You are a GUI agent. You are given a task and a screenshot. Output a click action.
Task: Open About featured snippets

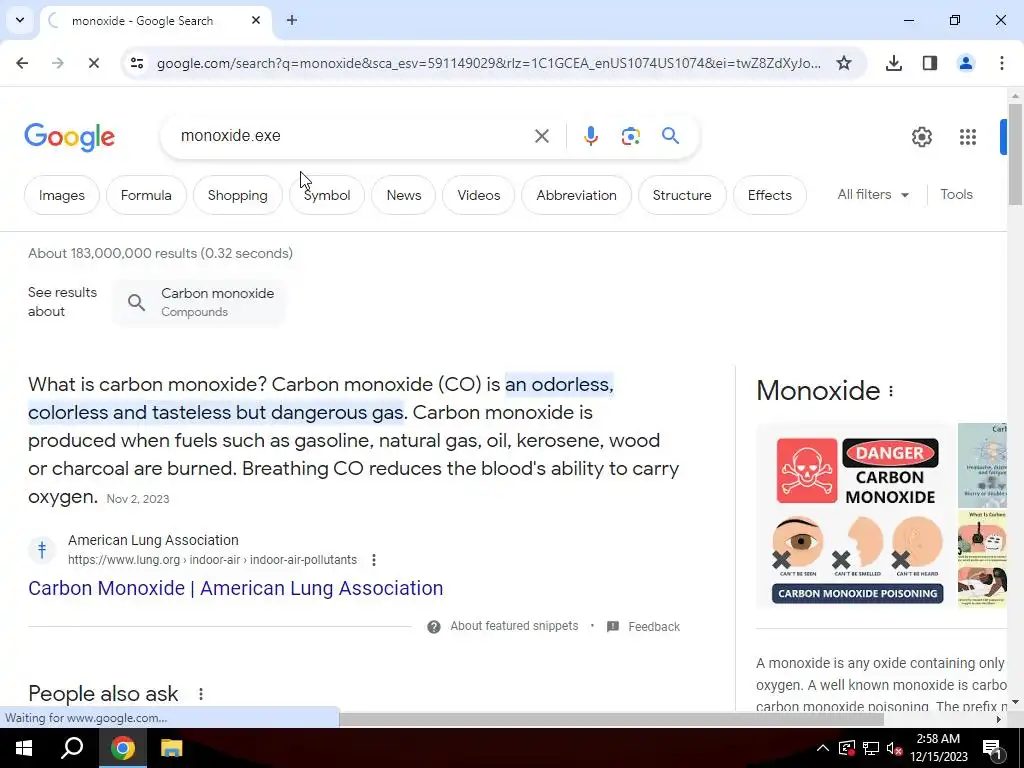tap(503, 626)
